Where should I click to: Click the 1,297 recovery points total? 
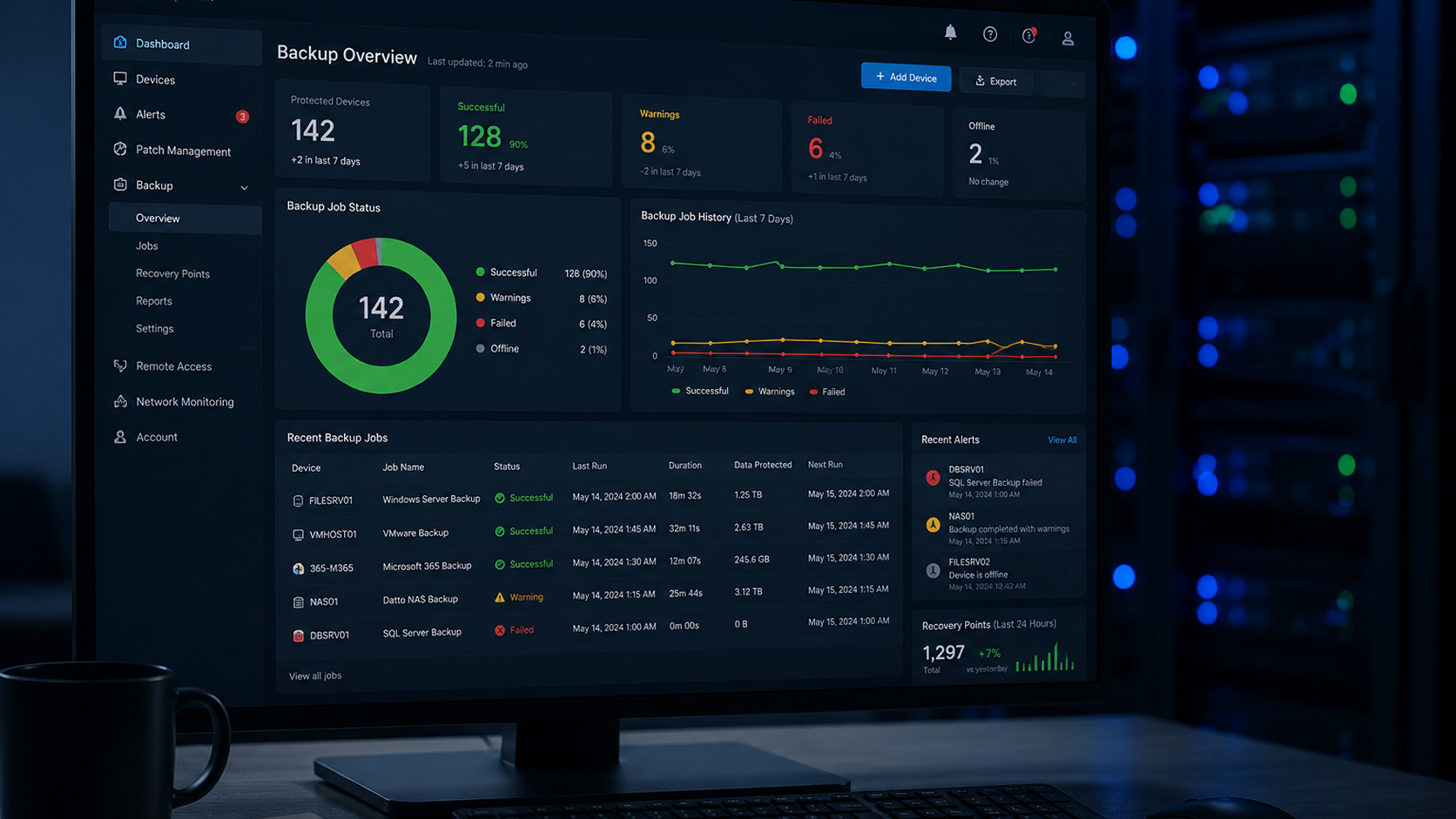point(943,653)
